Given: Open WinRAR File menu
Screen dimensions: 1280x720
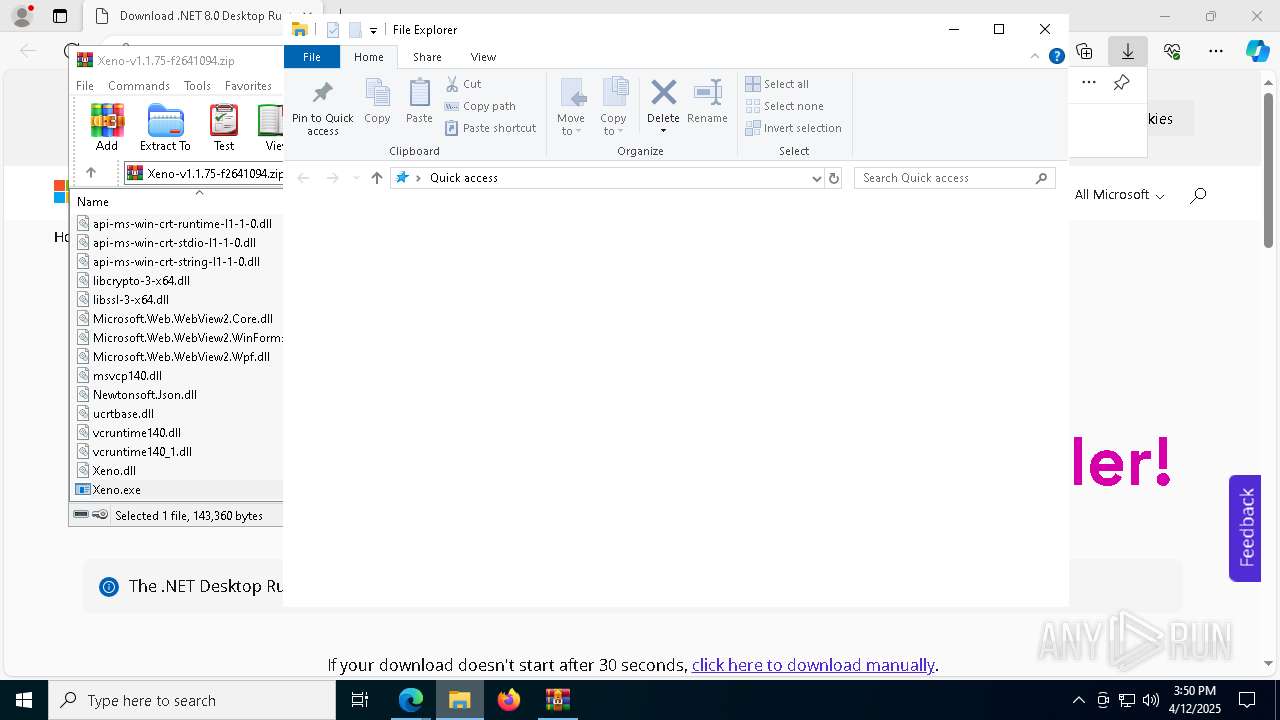Looking at the screenshot, I should click(x=85, y=86).
